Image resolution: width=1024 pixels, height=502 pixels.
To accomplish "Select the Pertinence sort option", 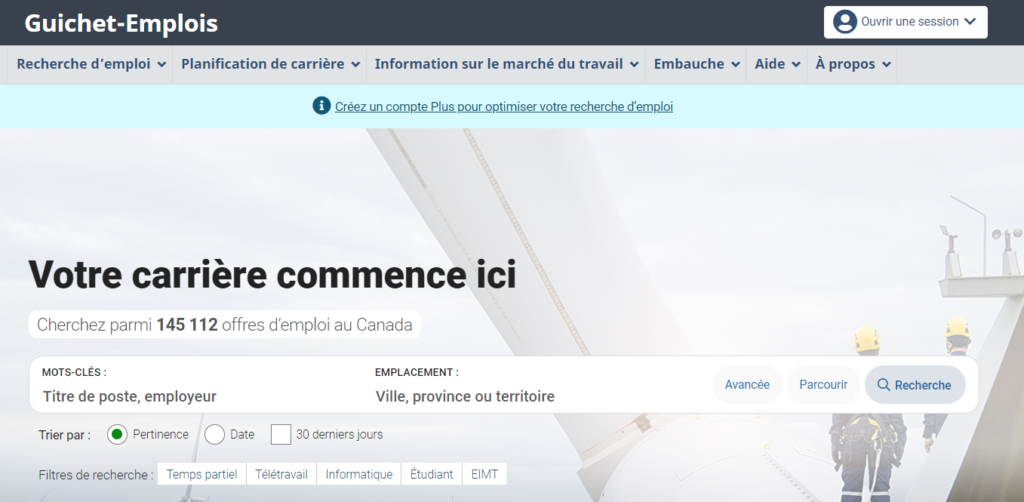I will (117, 435).
